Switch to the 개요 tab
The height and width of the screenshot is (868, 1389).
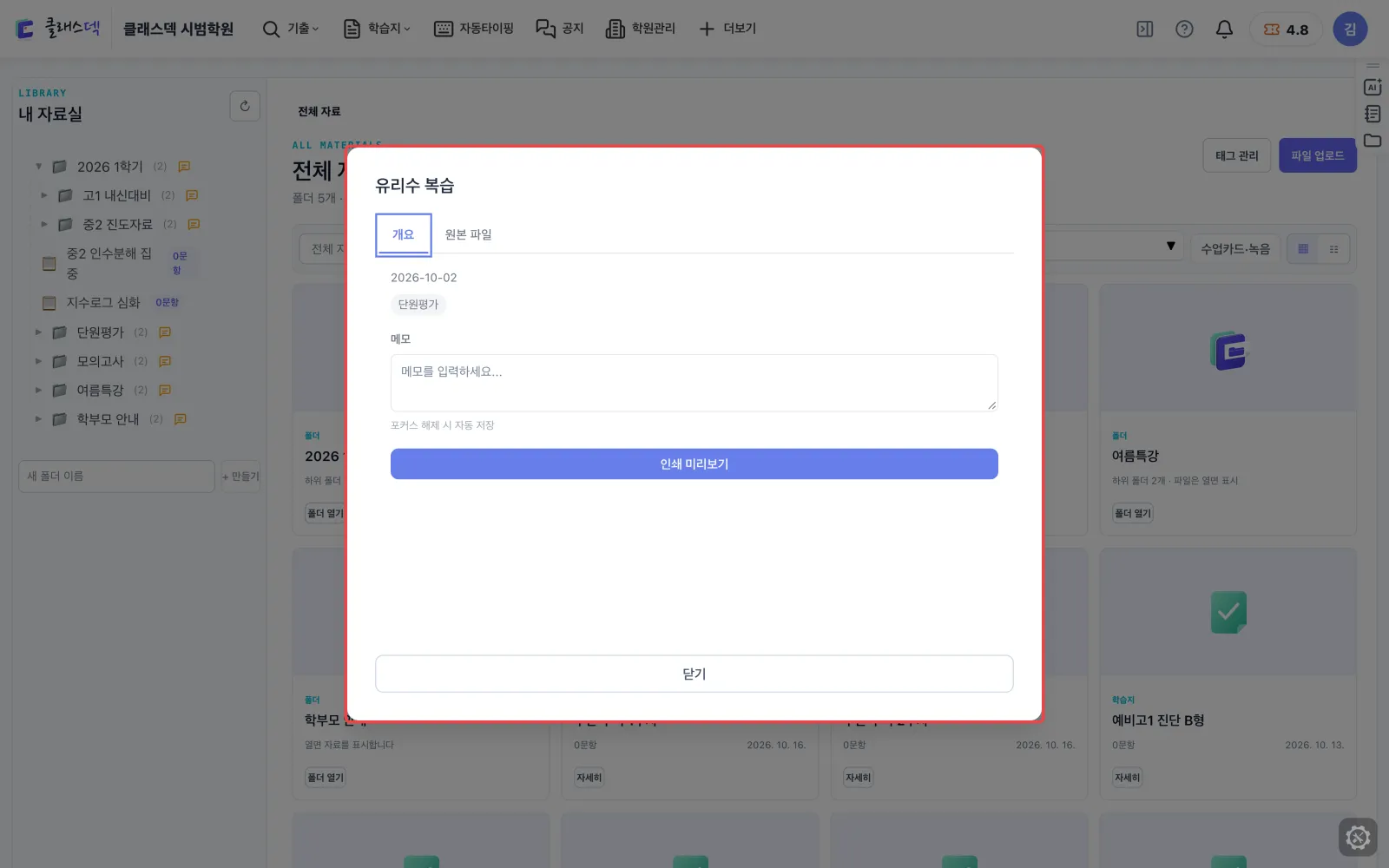click(x=403, y=234)
